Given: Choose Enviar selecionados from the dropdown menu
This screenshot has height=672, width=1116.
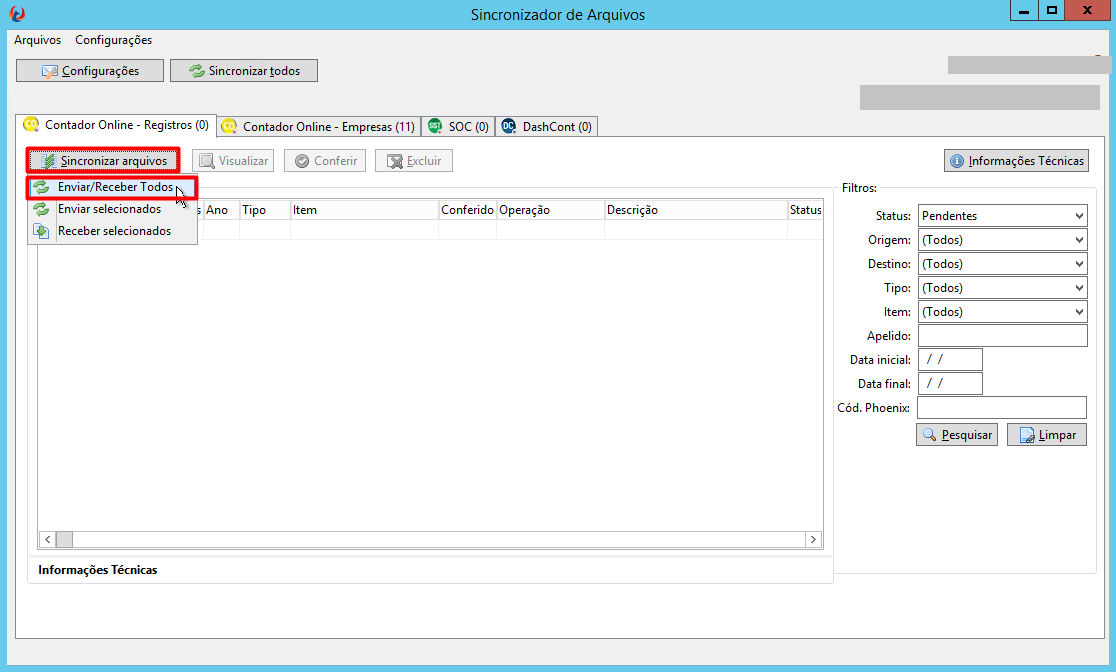Looking at the screenshot, I should (112, 209).
